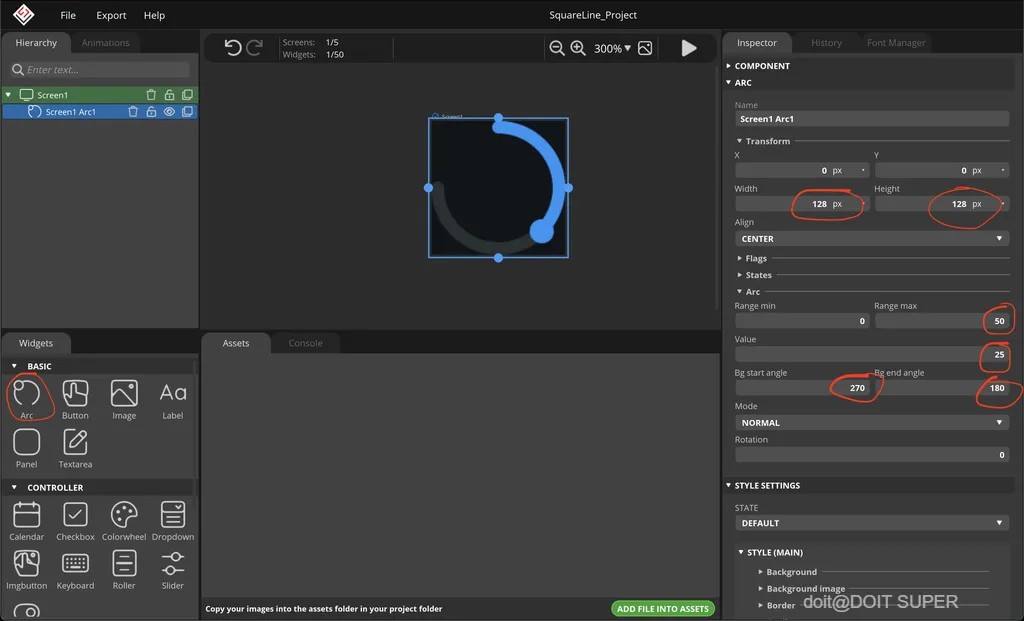The height and width of the screenshot is (621, 1024).
Task: Expand the Flags section
Action: [x=756, y=259]
